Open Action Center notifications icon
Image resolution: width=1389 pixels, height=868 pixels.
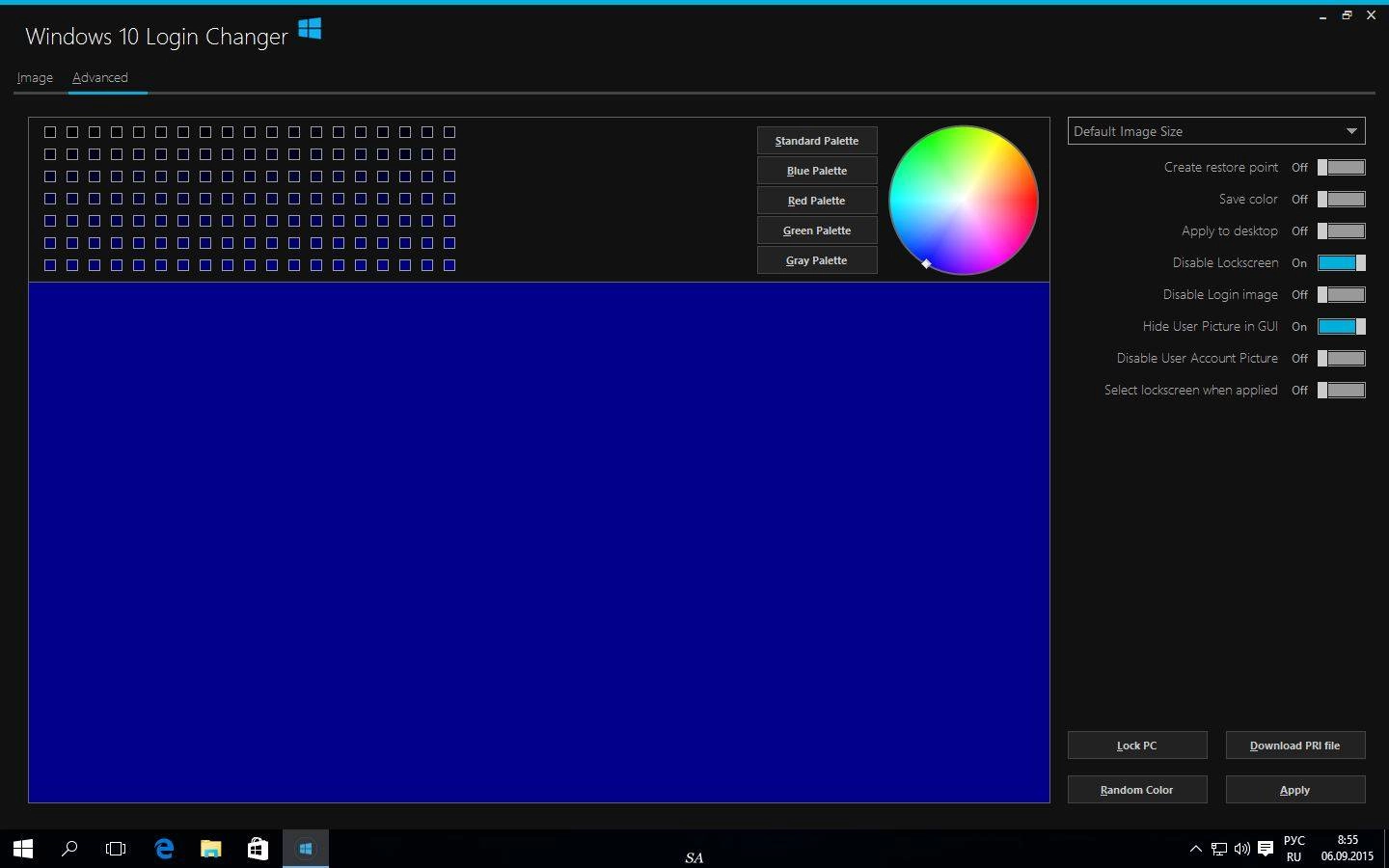pyautogui.click(x=1266, y=849)
